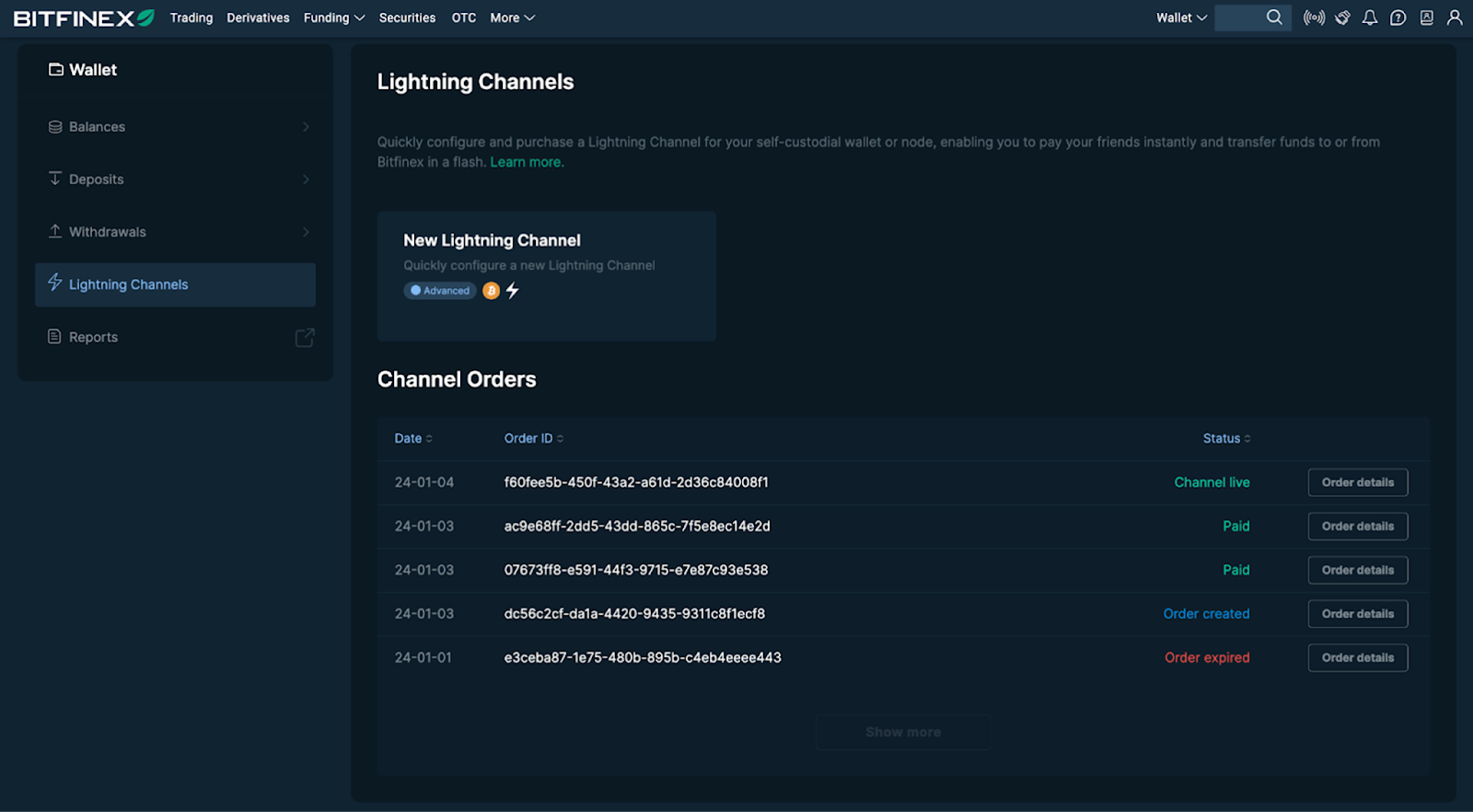Viewport: 1473px width, 812px height.
Task: Click the live broadcast status icon
Action: [1314, 17]
